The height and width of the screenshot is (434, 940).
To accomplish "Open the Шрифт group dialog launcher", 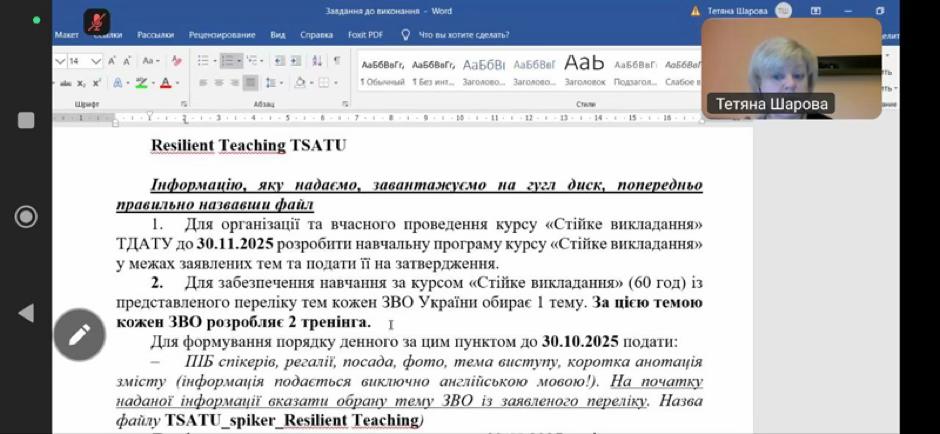I will point(183,104).
